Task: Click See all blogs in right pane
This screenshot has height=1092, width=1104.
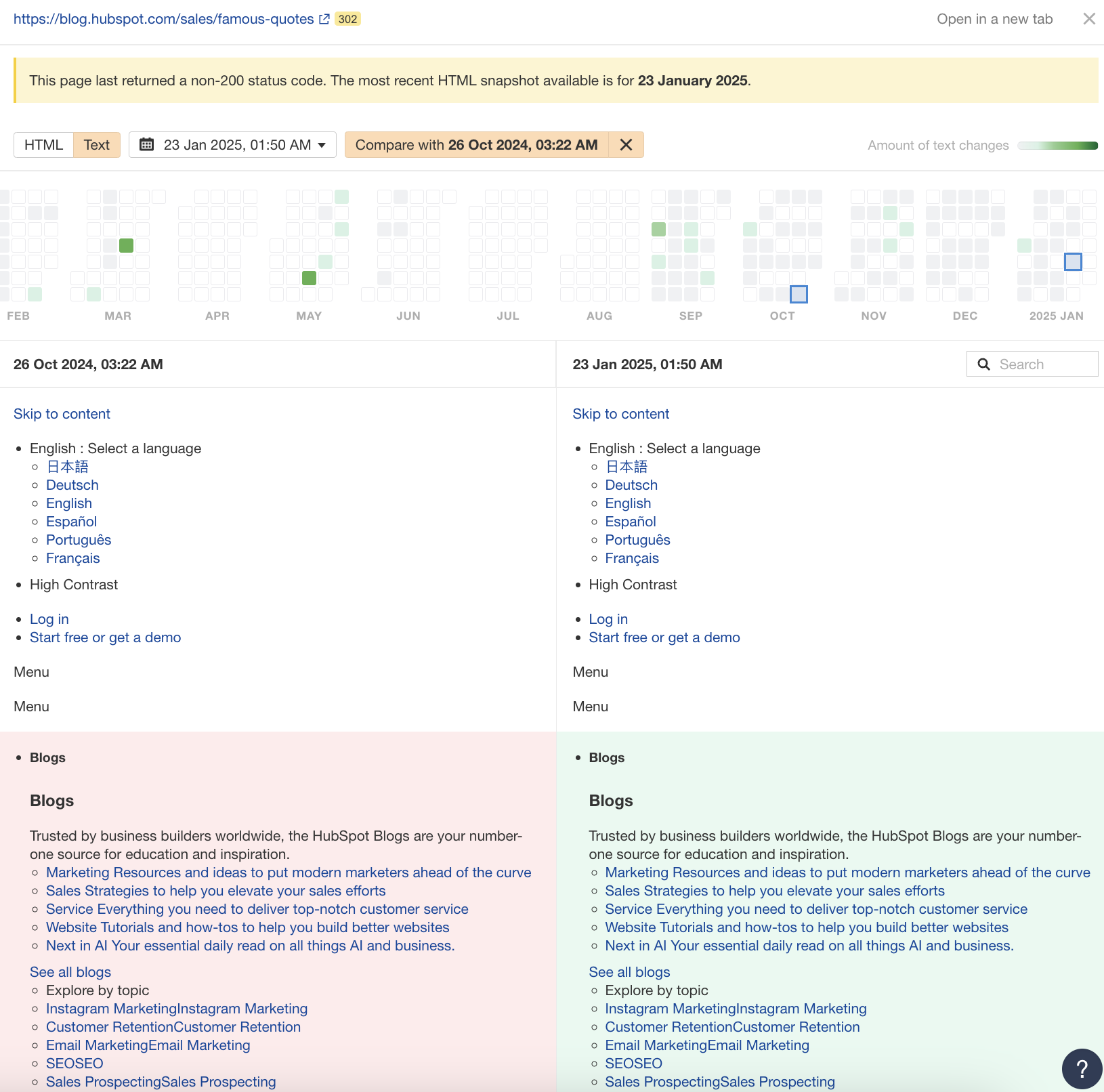Action: click(x=629, y=972)
